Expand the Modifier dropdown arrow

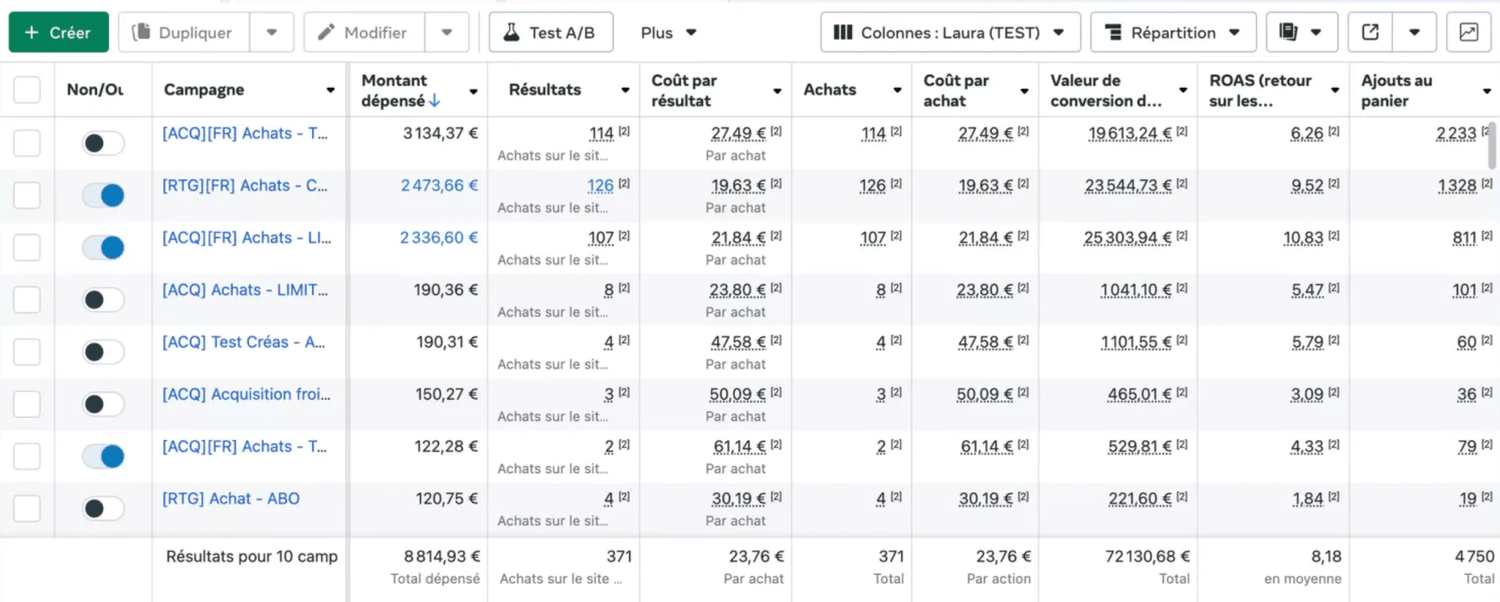447,33
